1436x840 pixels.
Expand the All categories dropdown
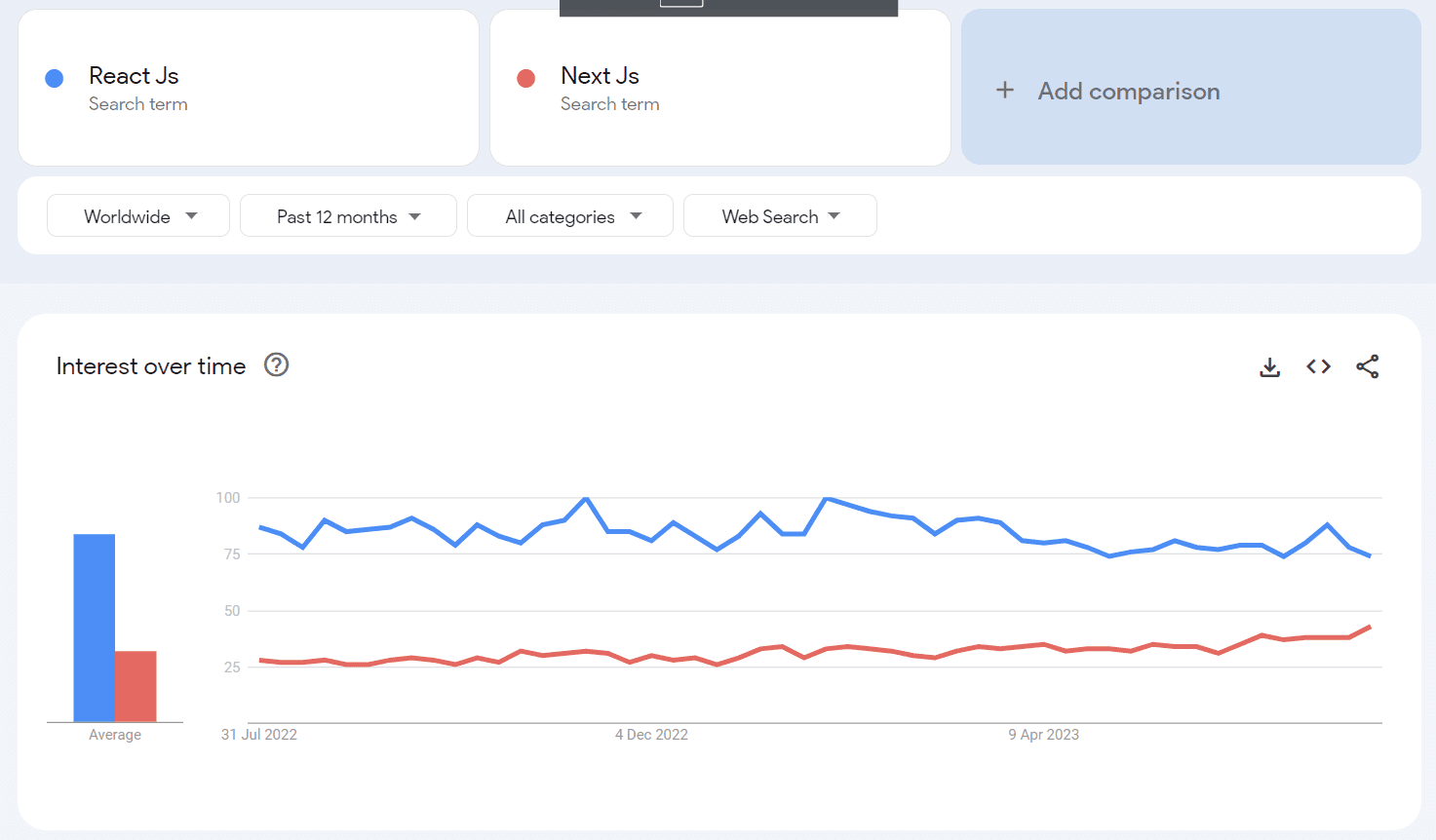[569, 215]
